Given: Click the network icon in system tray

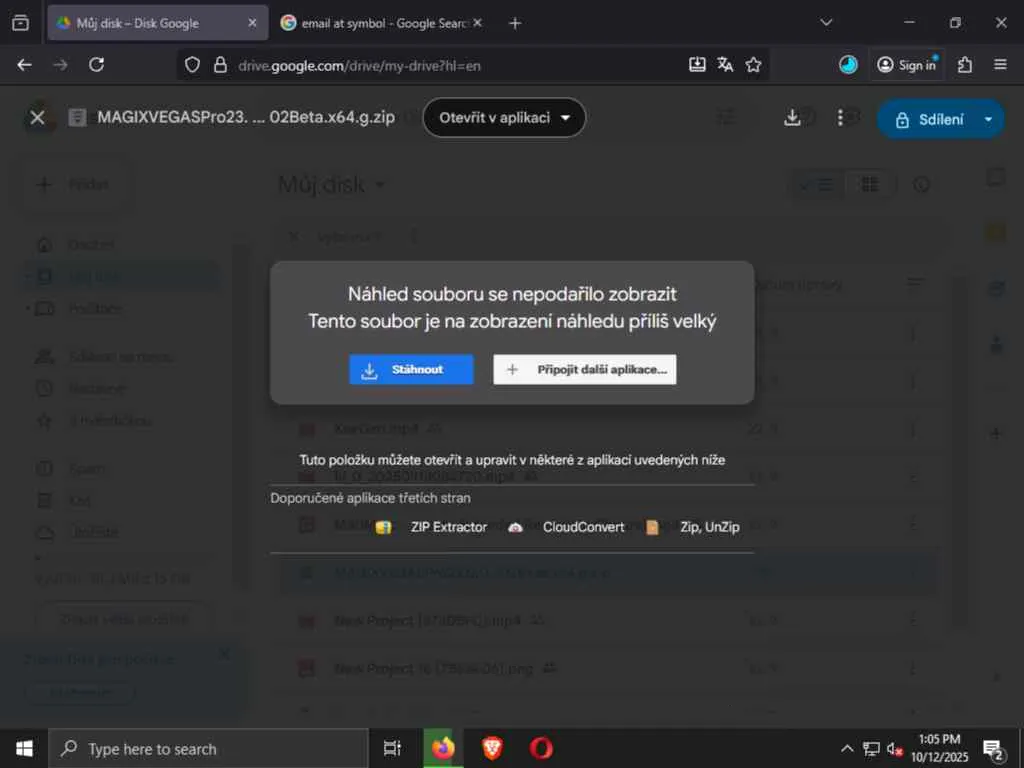Looking at the screenshot, I should pyautogui.click(x=871, y=749).
